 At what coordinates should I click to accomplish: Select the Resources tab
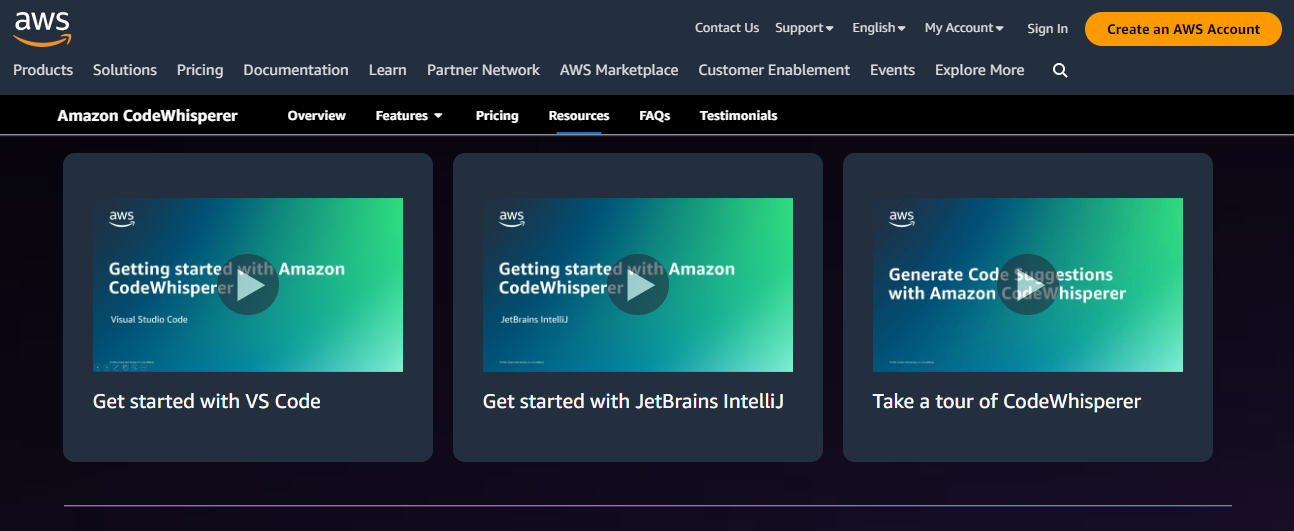pyautogui.click(x=579, y=116)
